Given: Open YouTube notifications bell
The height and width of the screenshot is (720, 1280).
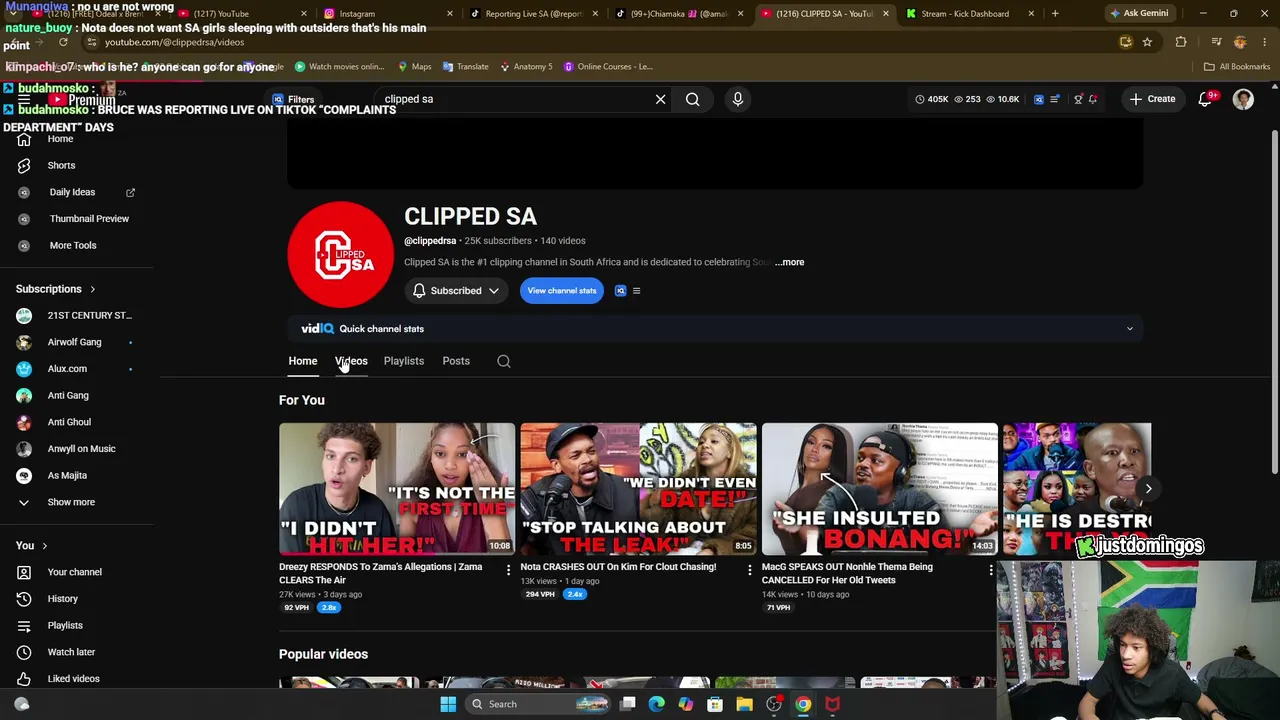Looking at the screenshot, I should (x=1205, y=99).
